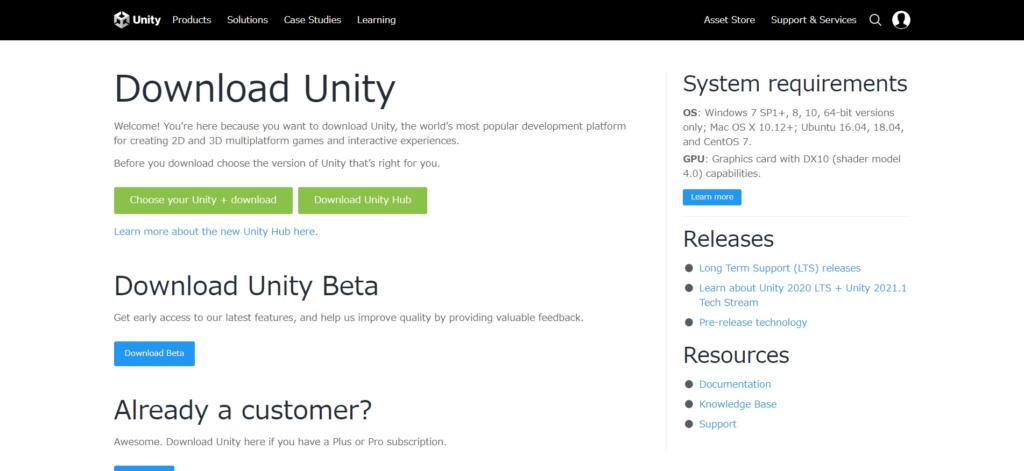Click the Unity logo in header
This screenshot has width=1024, height=471.
click(x=137, y=20)
